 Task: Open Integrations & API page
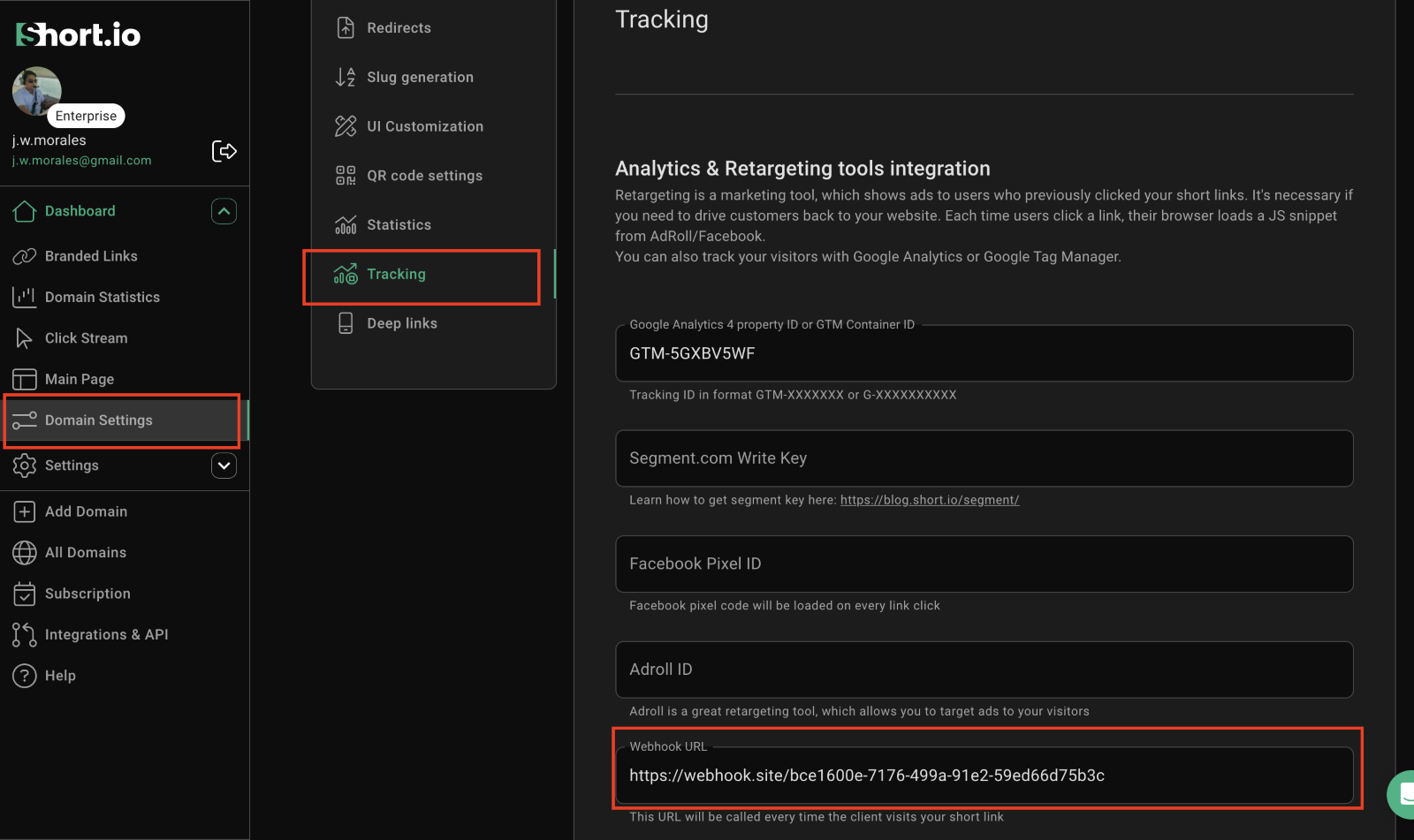[x=107, y=634]
